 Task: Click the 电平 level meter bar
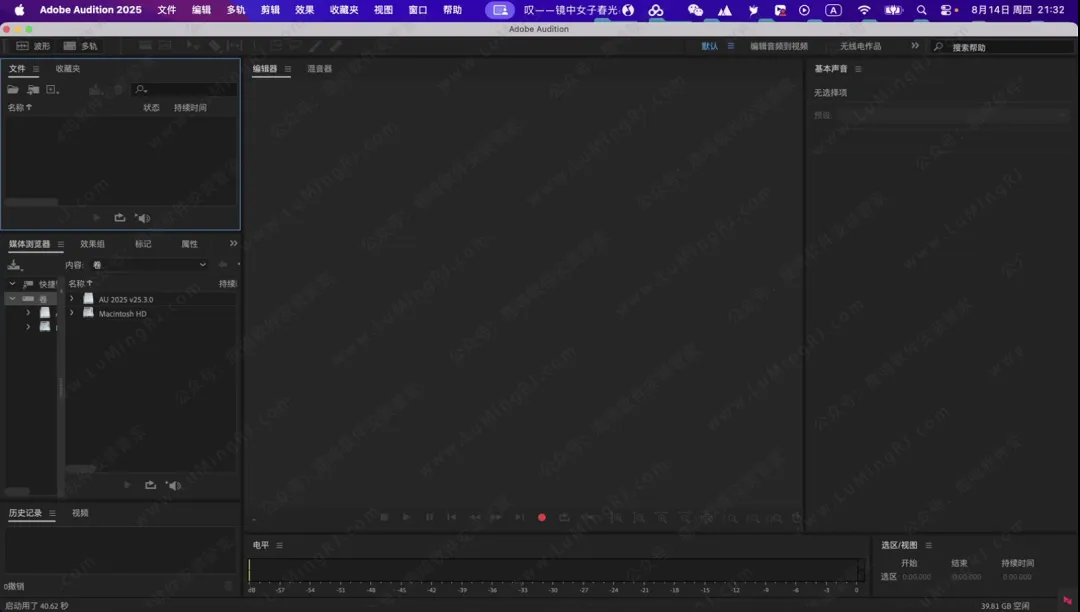(555, 570)
